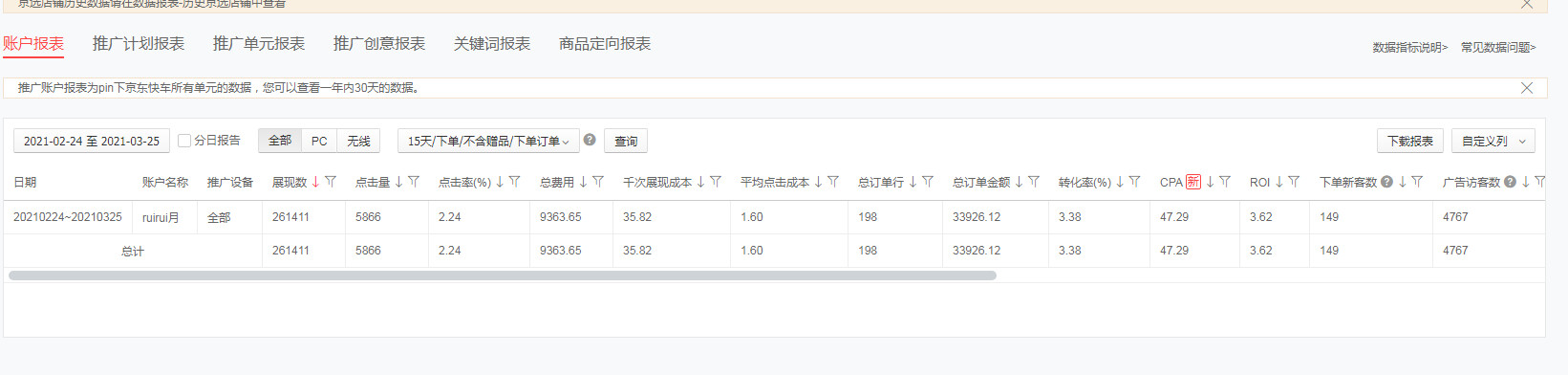Enable the 分日报告 checkbox
This screenshot has width=1568, height=375.
tap(184, 141)
